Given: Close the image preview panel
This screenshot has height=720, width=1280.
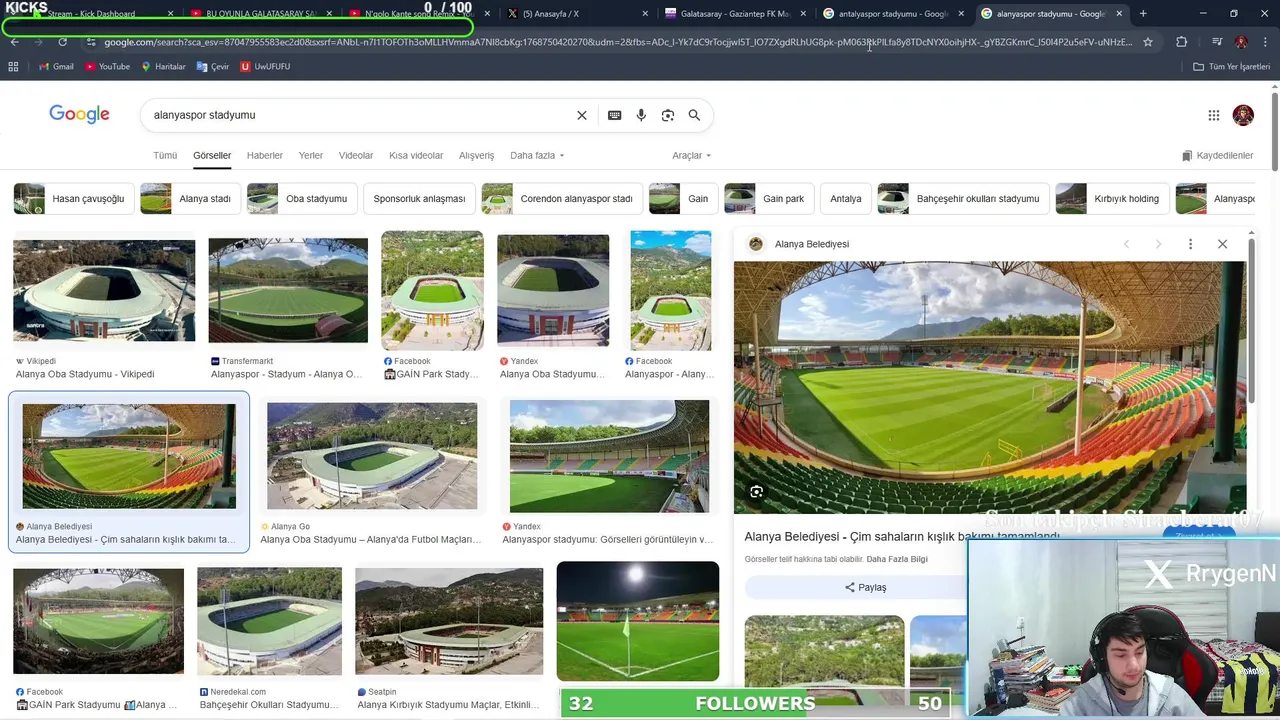Looking at the screenshot, I should click(1222, 244).
